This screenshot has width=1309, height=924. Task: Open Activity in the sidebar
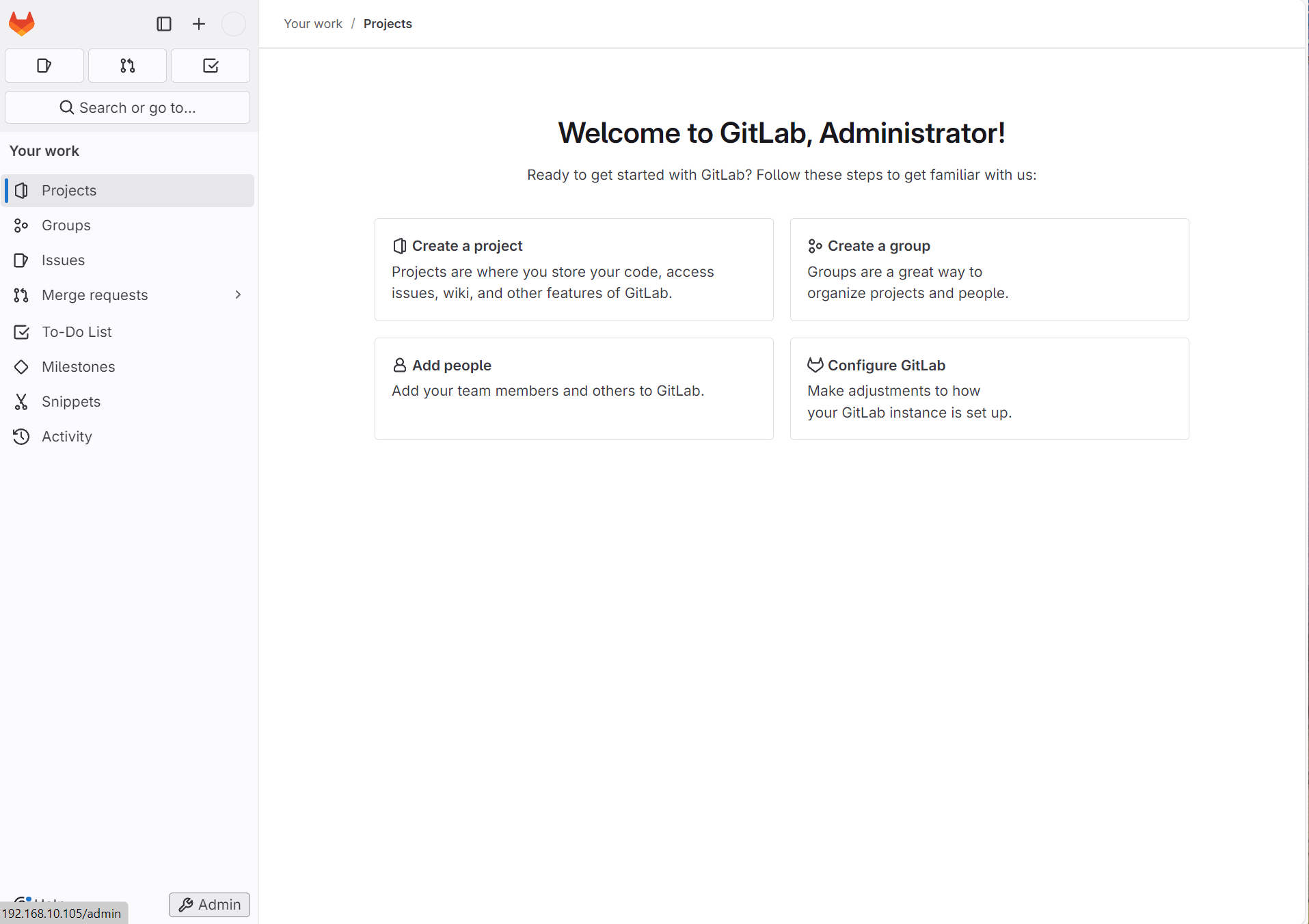(x=129, y=437)
